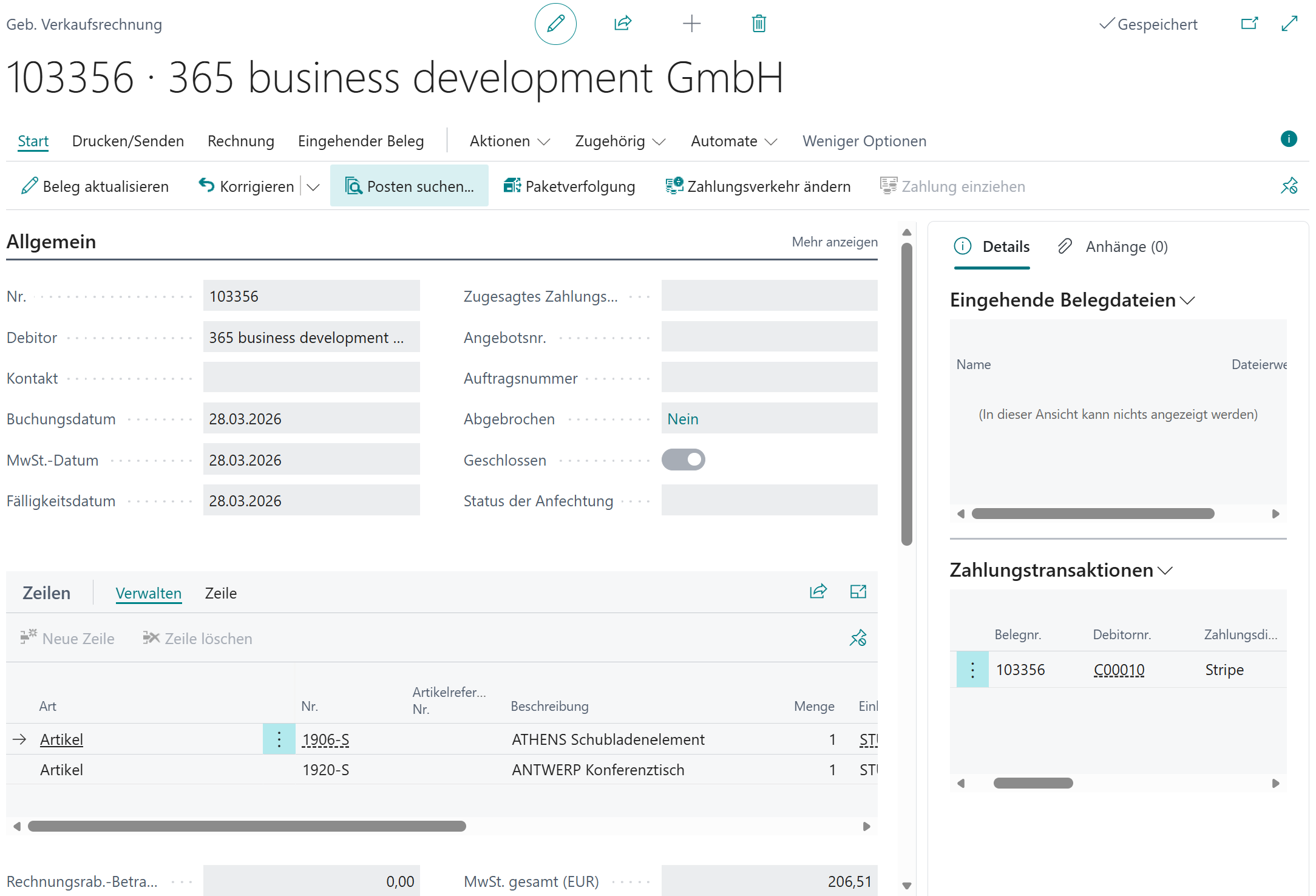Collapse Eingehende Belegdateien section chevron
This screenshot has height=896, width=1316.
coord(1188,300)
